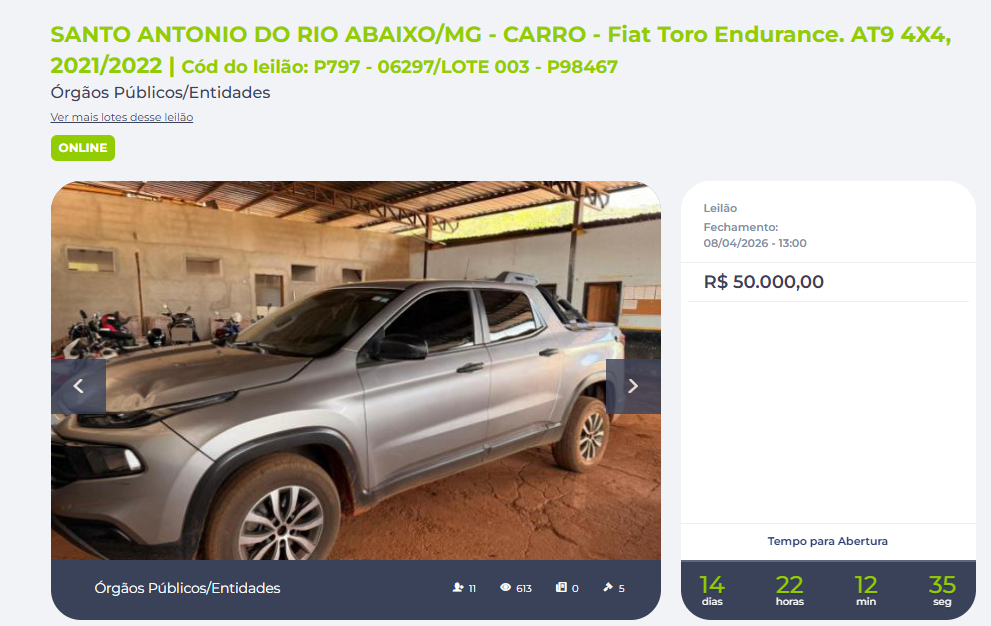Click the previous image arrow
Viewport: 991px width, 626px height.
point(78,386)
